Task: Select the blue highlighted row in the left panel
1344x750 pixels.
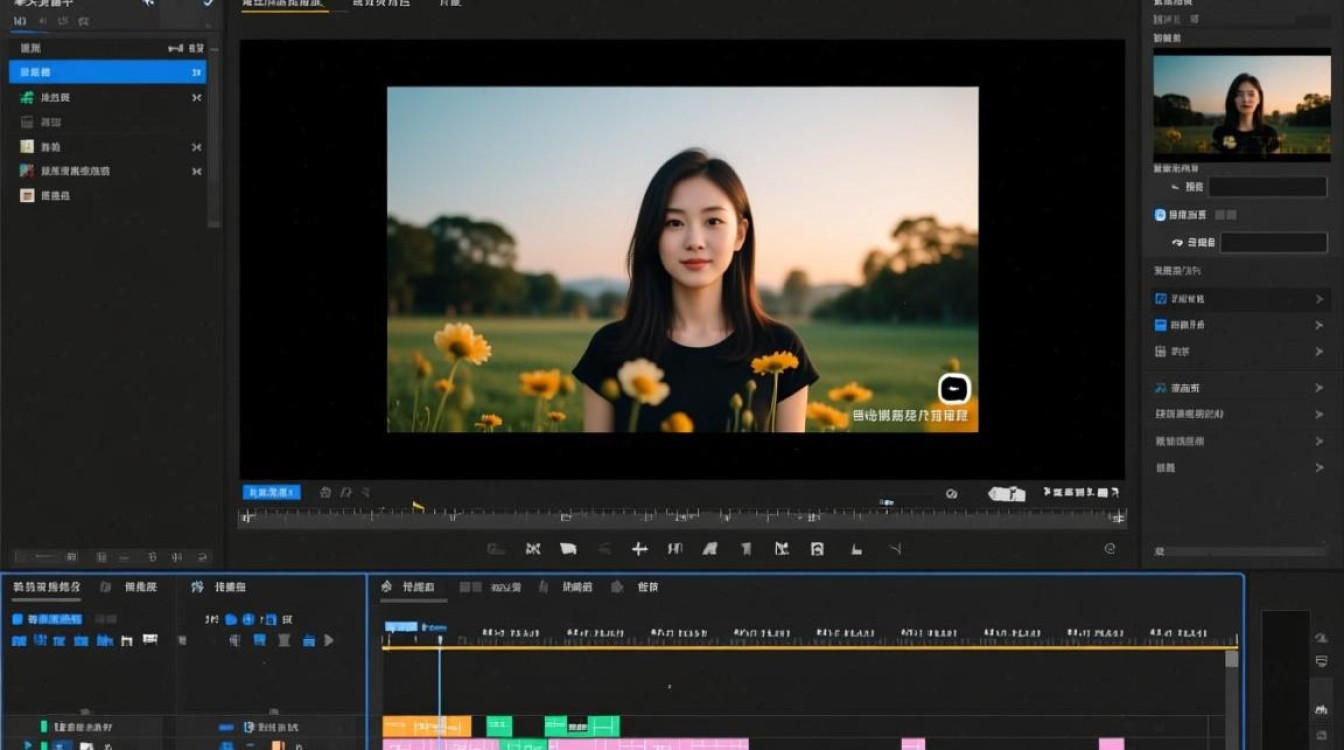Action: point(107,72)
